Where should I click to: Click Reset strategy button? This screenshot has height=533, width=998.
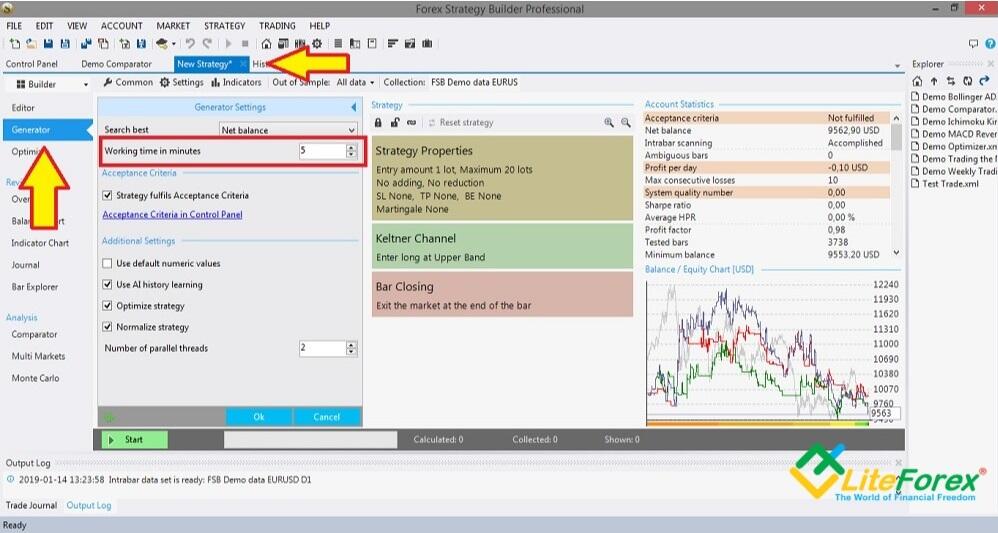(460, 122)
